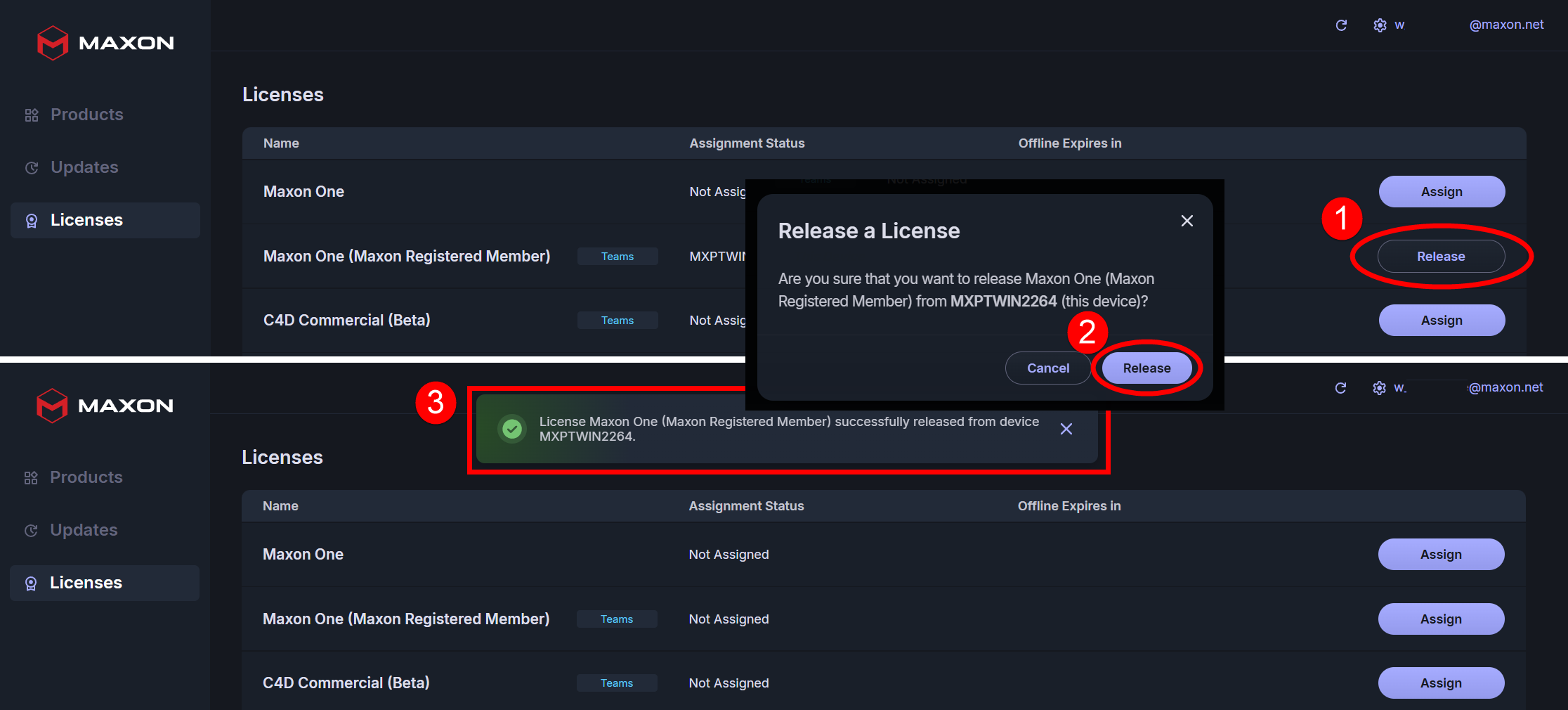Screen dimensions: 1568x710
Task: Assign the unassigned Maxon One (Maxon Registered Member) license
Action: [1441, 619]
